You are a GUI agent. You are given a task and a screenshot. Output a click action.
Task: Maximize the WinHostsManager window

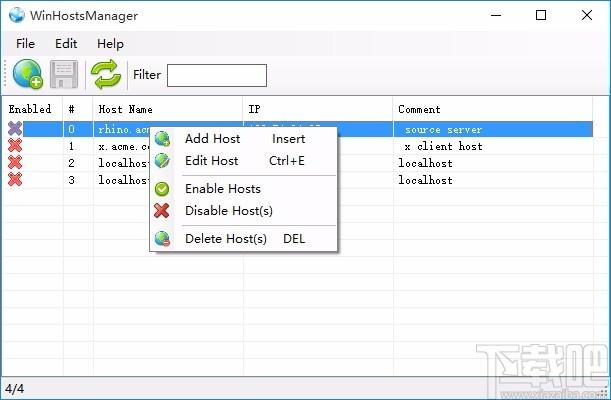coord(541,15)
